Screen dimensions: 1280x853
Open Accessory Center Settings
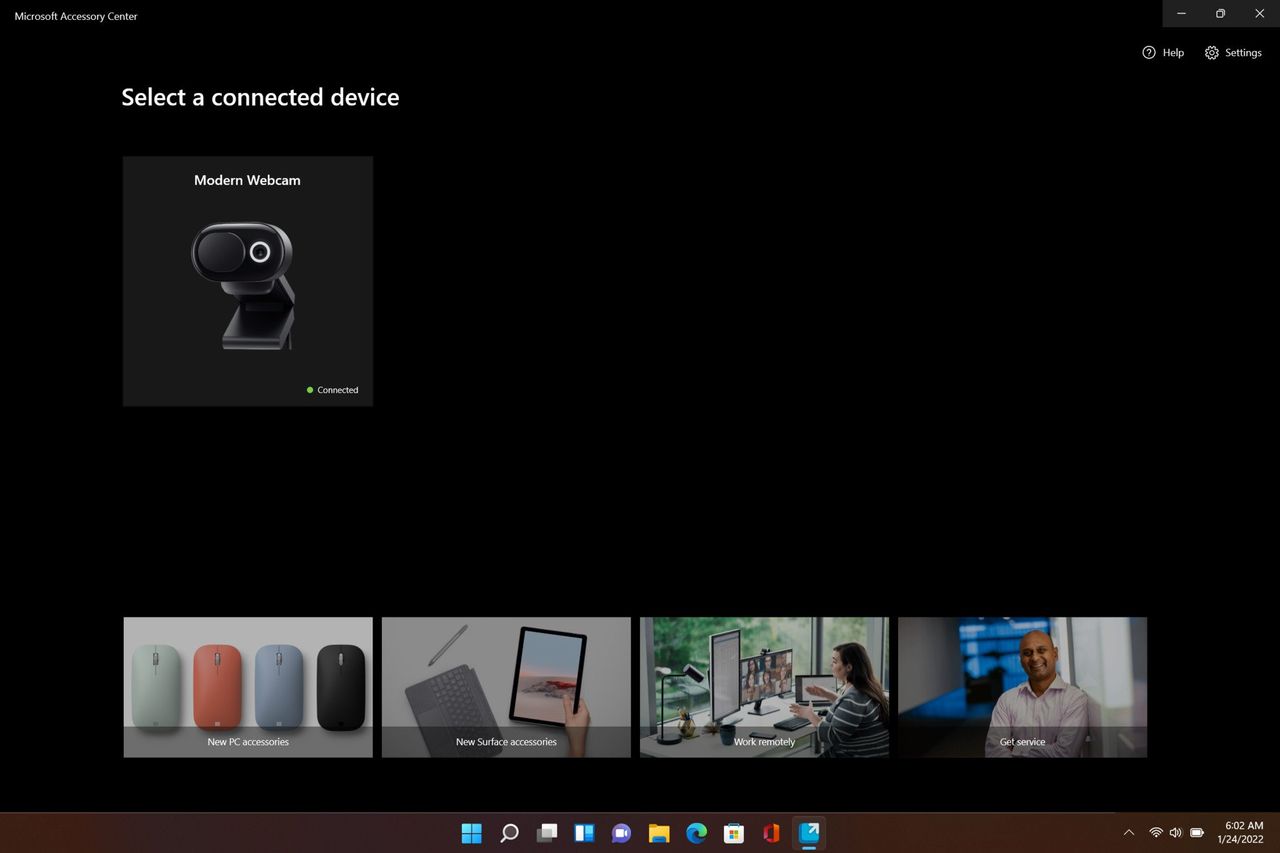1233,53
